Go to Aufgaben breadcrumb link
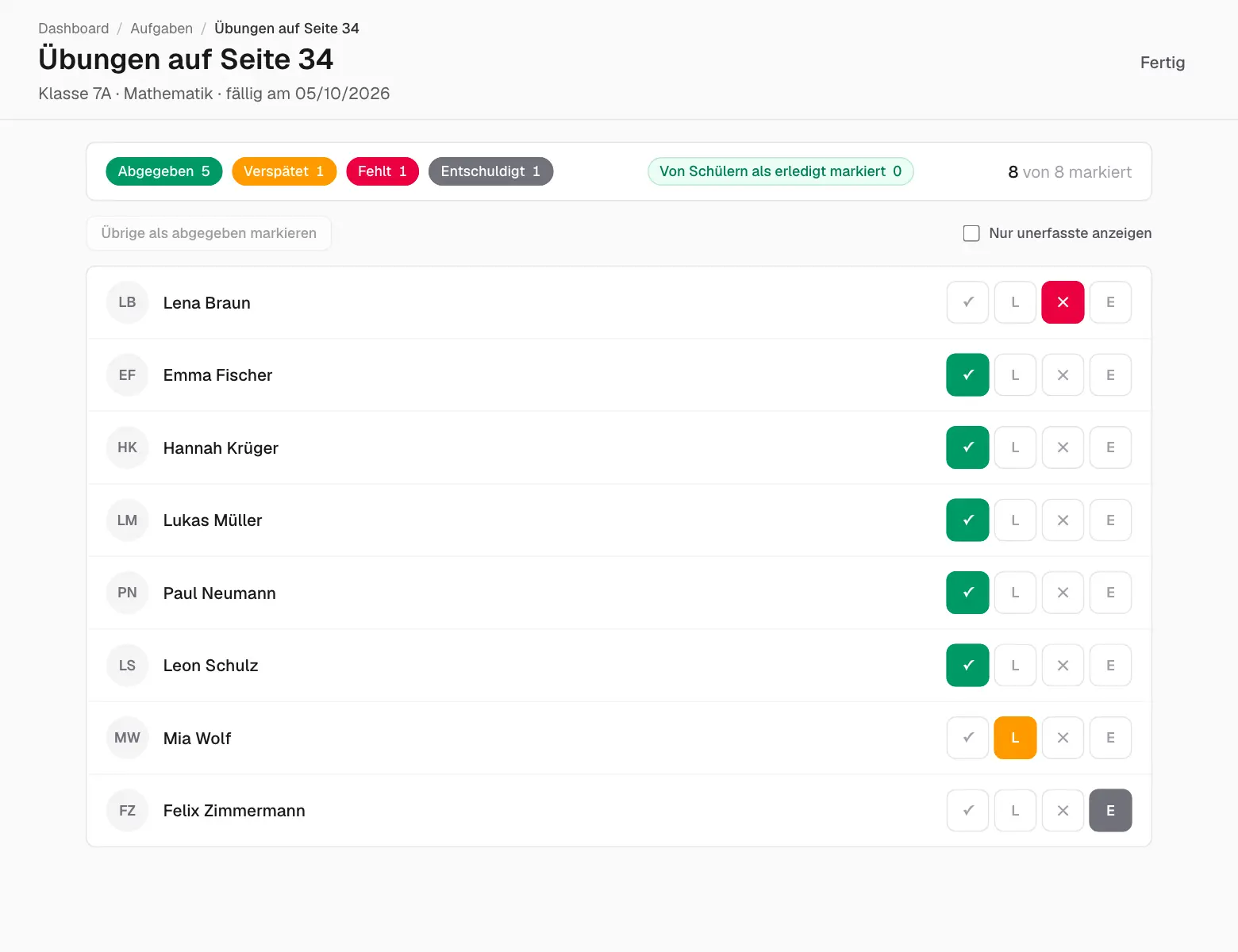1238x952 pixels. point(162,29)
